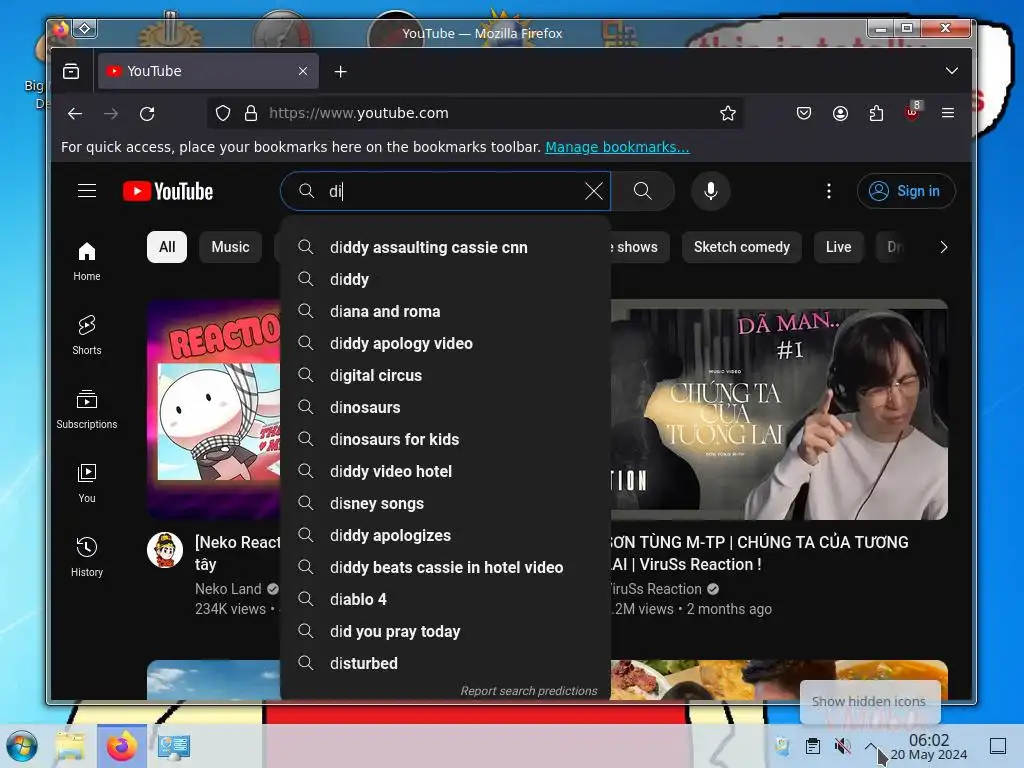Click the magnifier search submit button
The image size is (1024, 768).
click(x=643, y=191)
